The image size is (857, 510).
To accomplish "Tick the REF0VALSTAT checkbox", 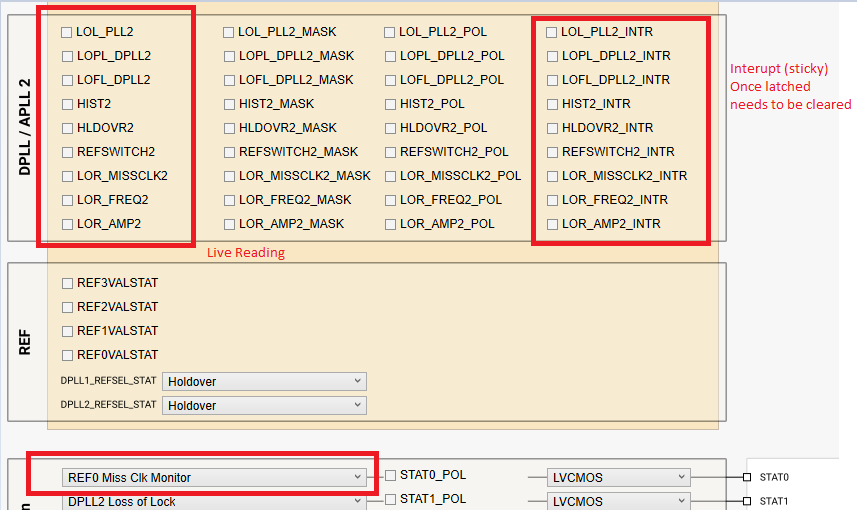I will tap(67, 356).
